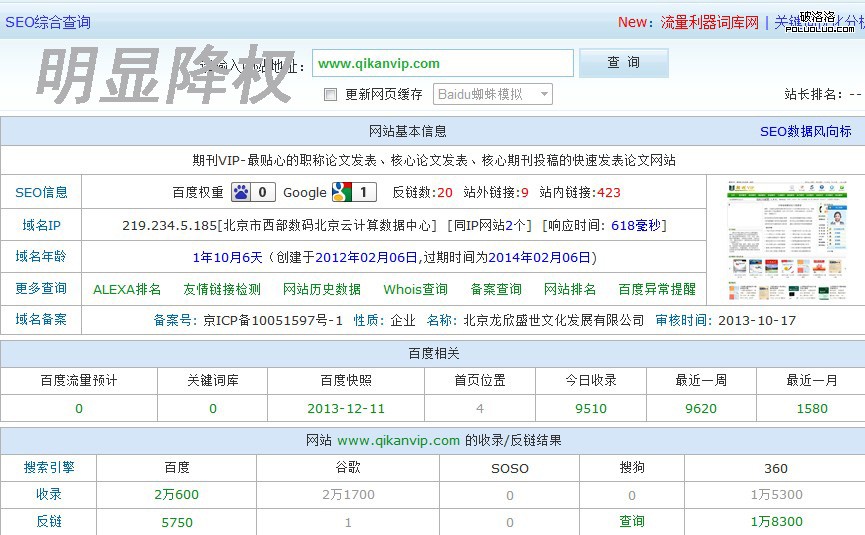
Task: Click the 今日收录 value 9510
Action: (x=591, y=409)
